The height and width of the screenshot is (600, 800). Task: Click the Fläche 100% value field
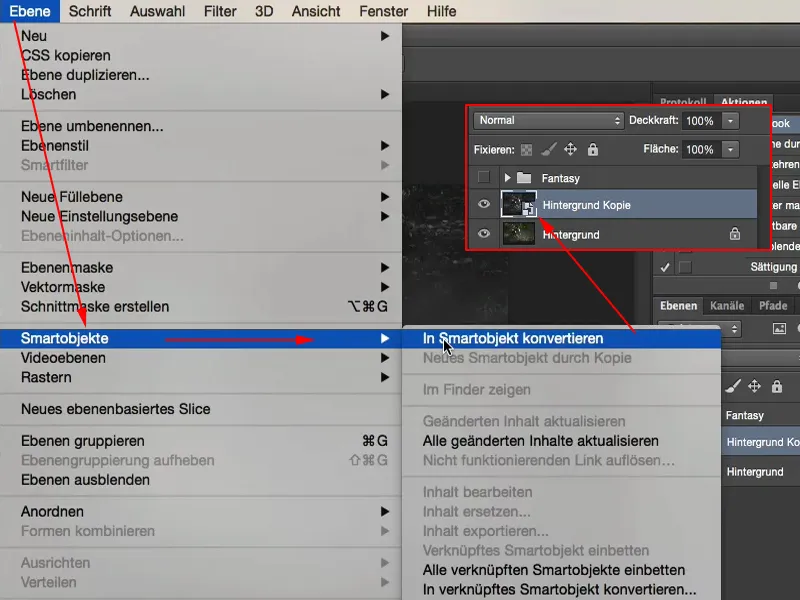coord(702,149)
